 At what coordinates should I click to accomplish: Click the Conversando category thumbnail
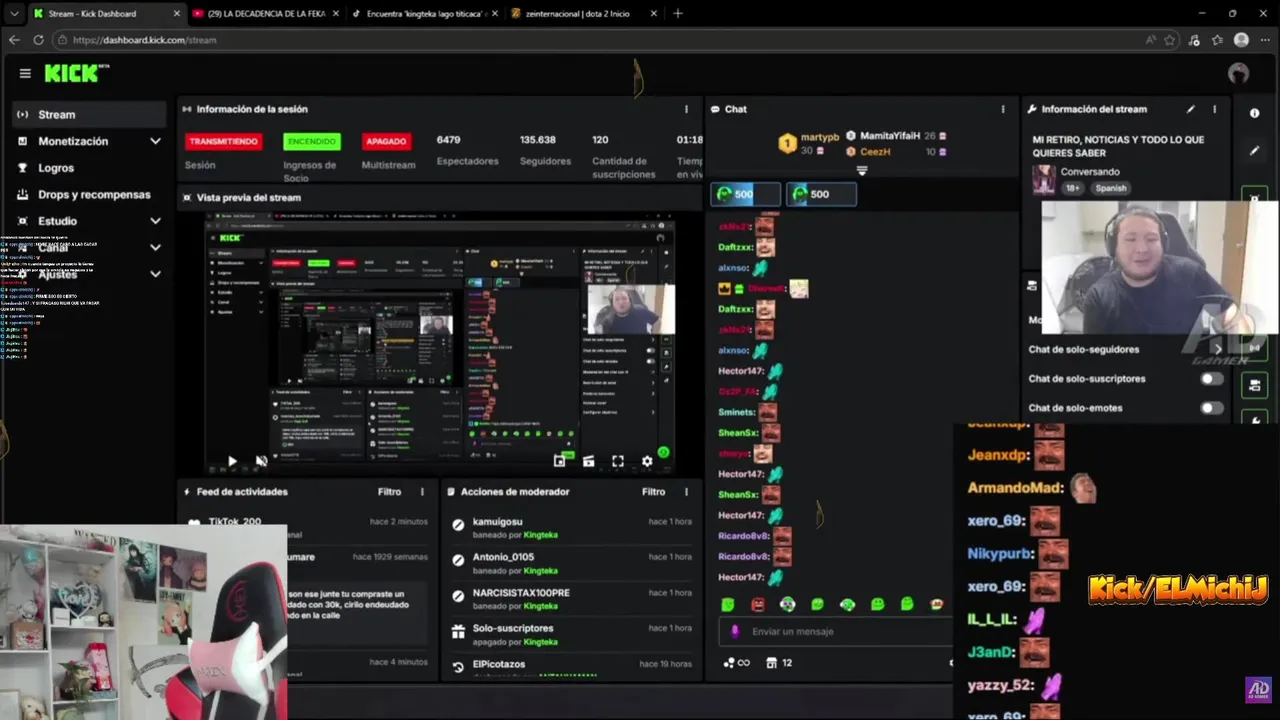point(1044,180)
